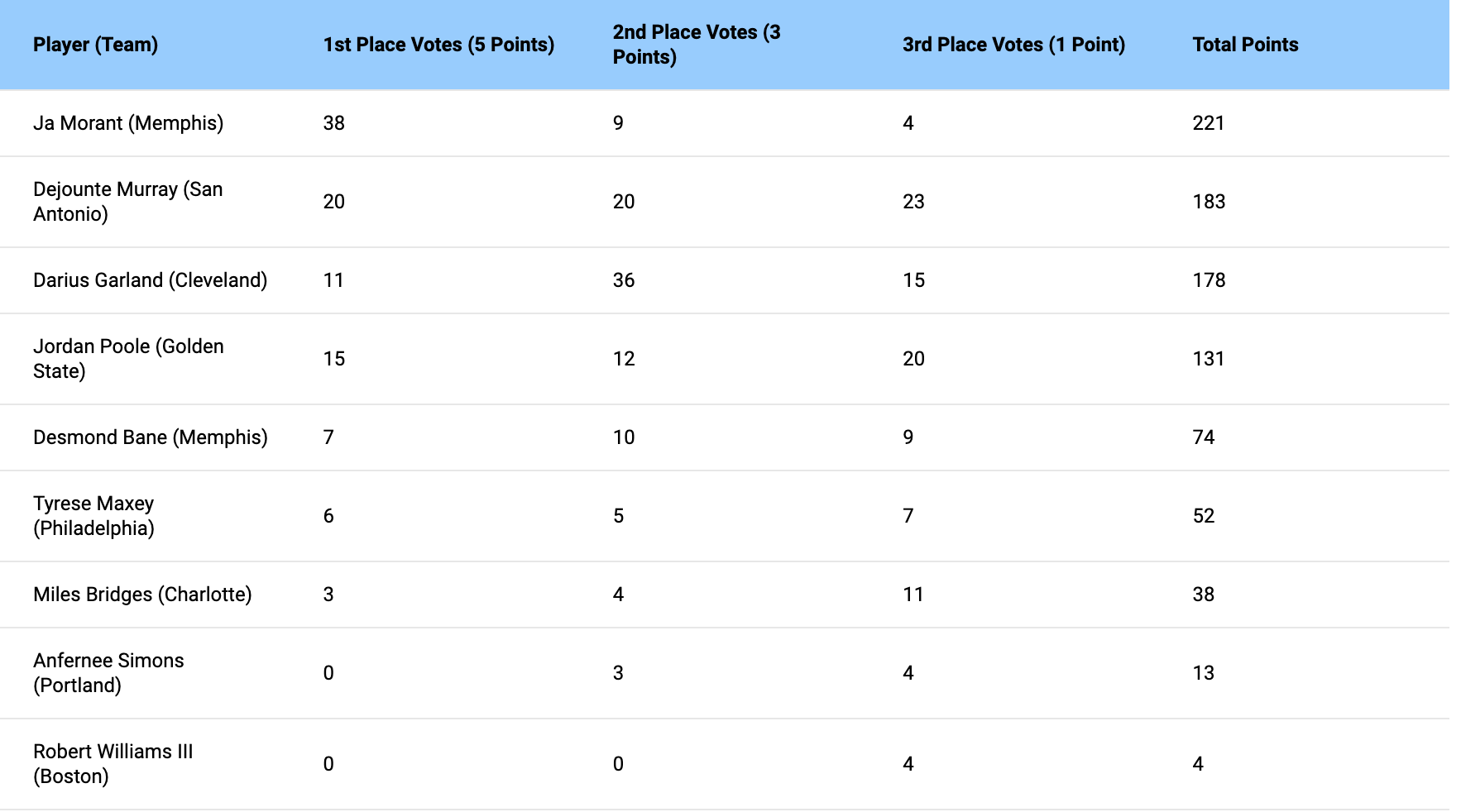Select Miles Bridges (Charlotte) name cell
The width and height of the screenshot is (1461, 812).
(142, 595)
